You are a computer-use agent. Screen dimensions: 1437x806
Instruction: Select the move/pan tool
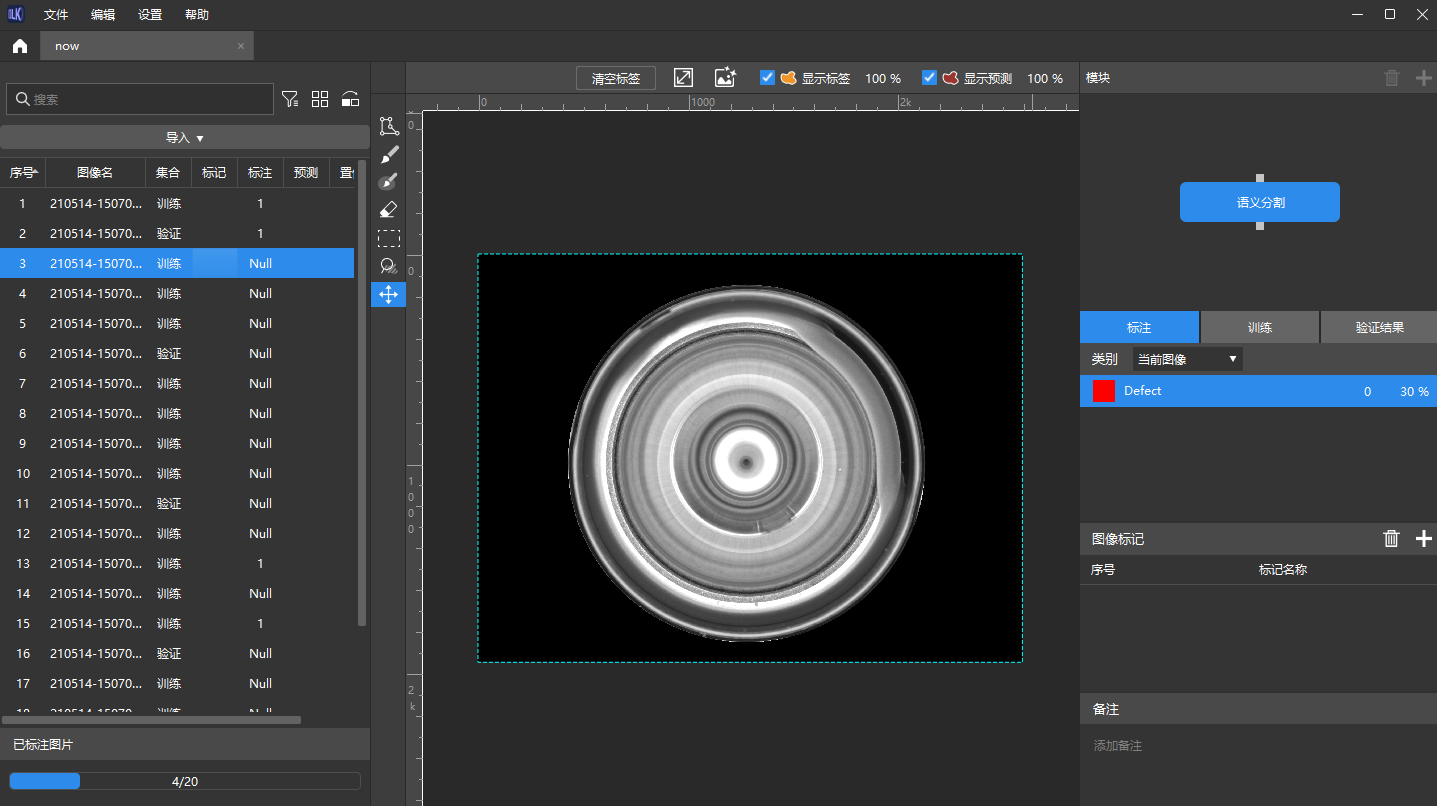click(389, 294)
